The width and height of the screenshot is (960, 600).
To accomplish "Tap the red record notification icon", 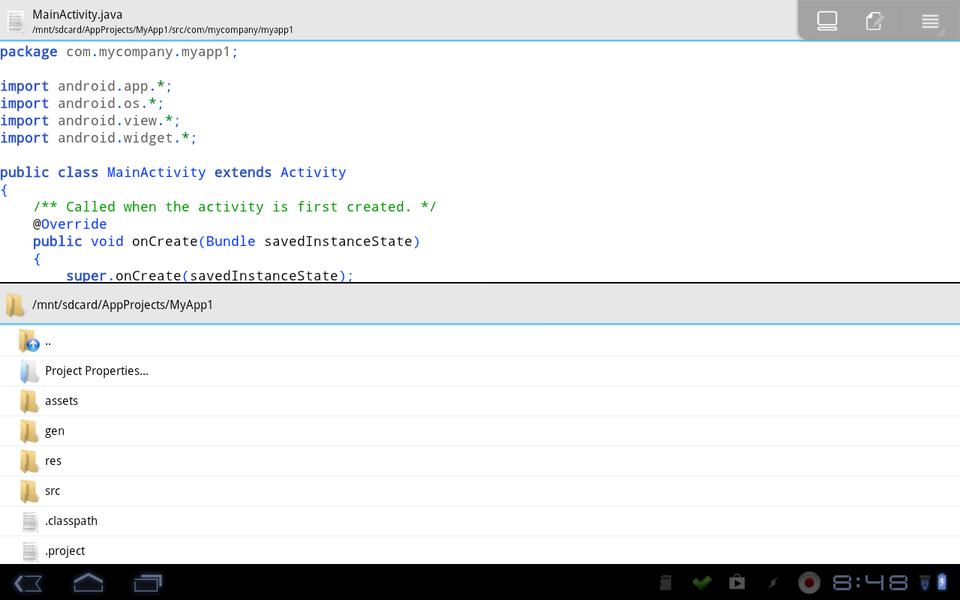I will [808, 582].
